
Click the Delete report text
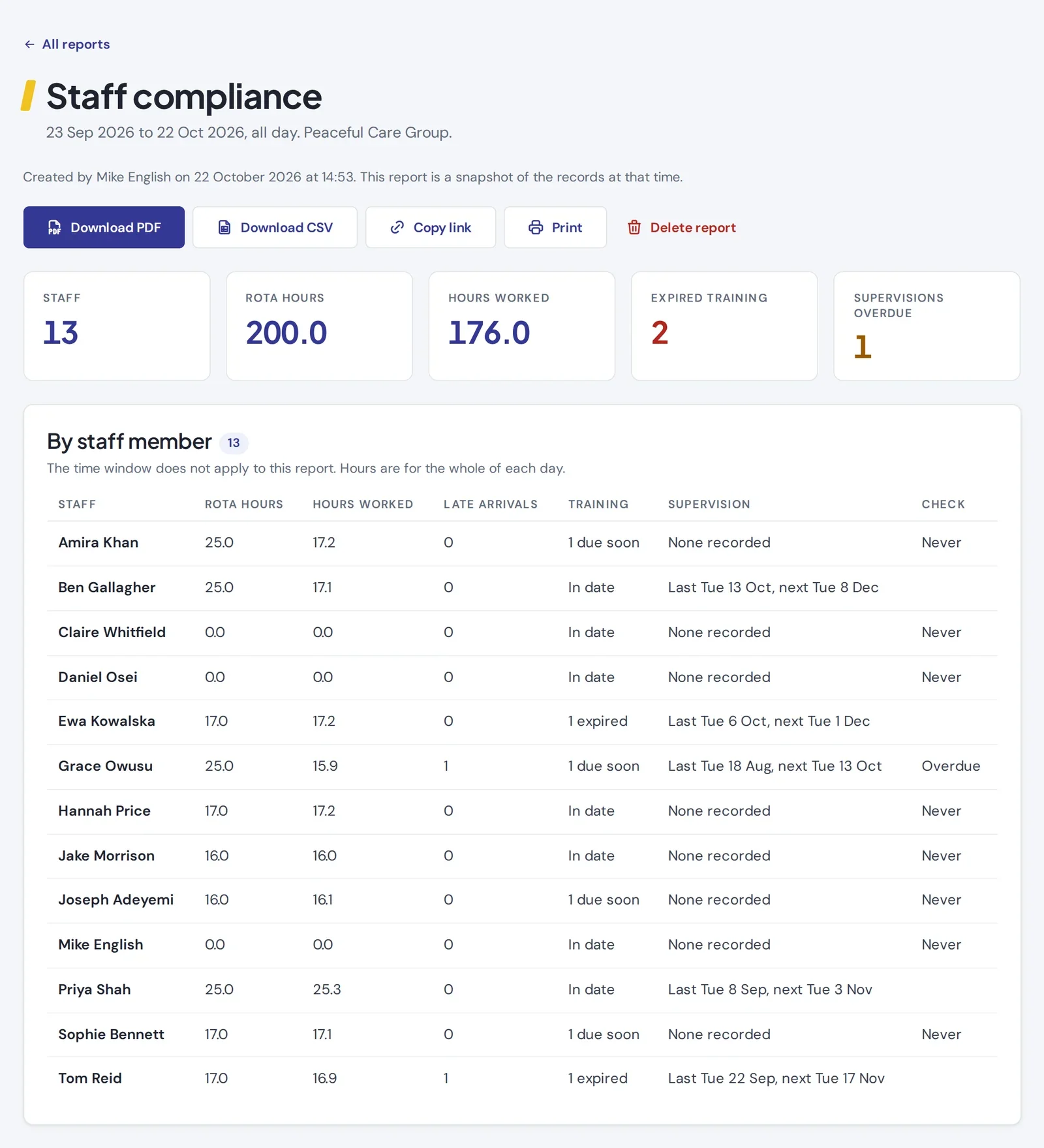tap(693, 227)
